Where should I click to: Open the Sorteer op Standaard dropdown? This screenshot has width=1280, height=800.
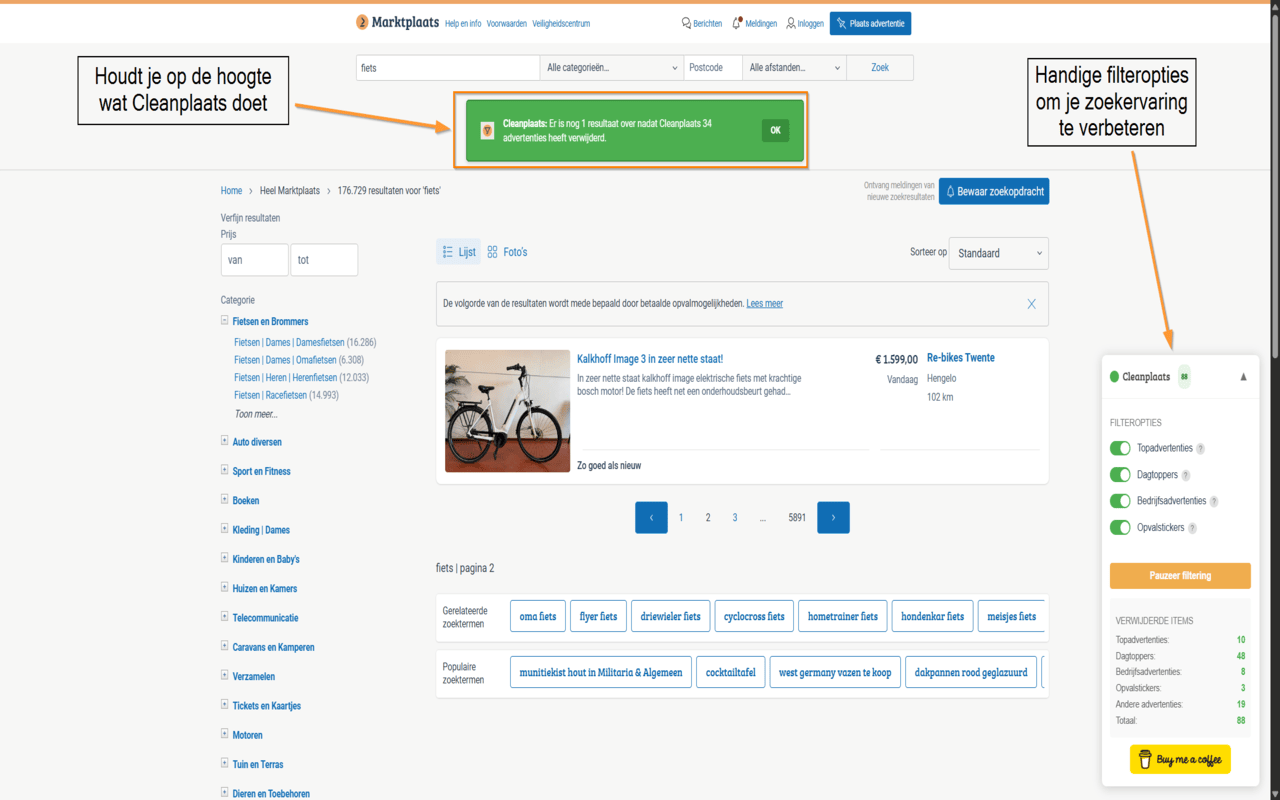coord(997,253)
